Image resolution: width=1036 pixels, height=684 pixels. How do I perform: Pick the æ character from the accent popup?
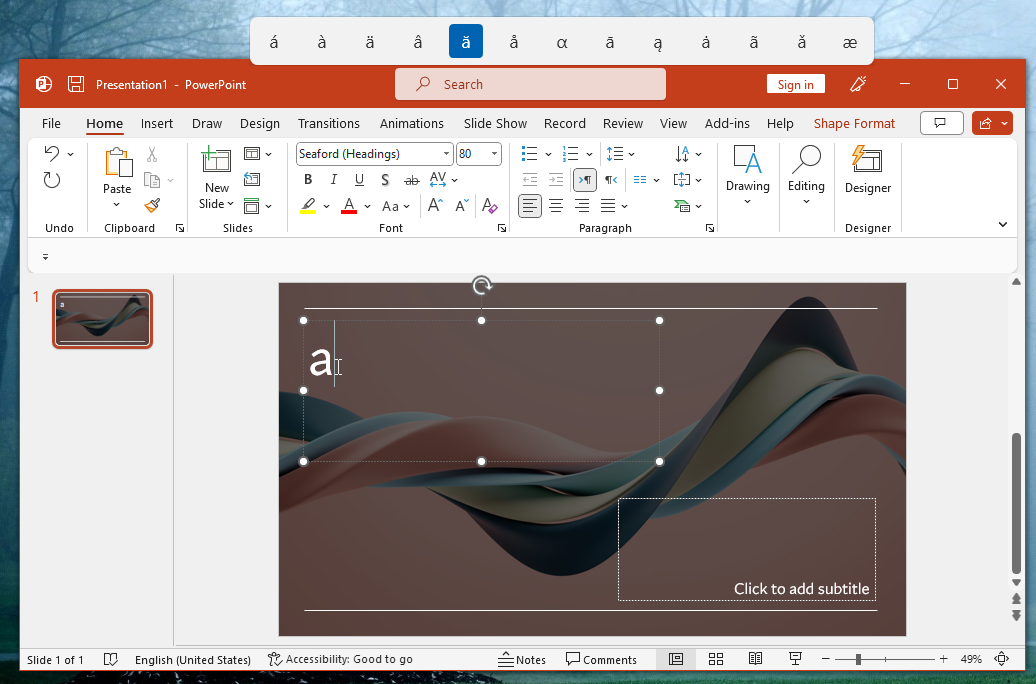pyautogui.click(x=849, y=42)
